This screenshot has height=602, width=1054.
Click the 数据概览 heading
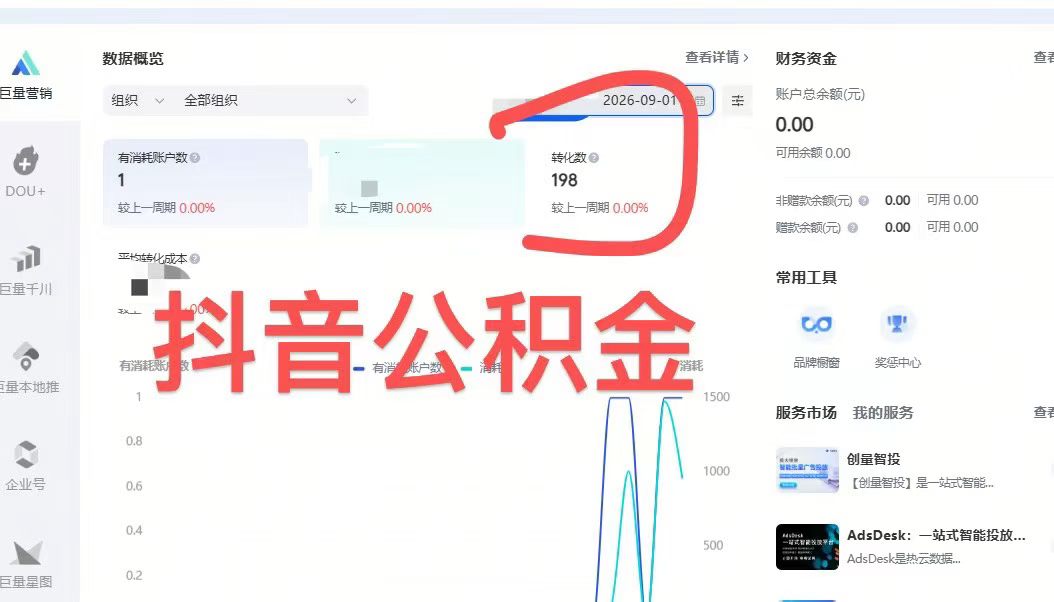click(133, 58)
